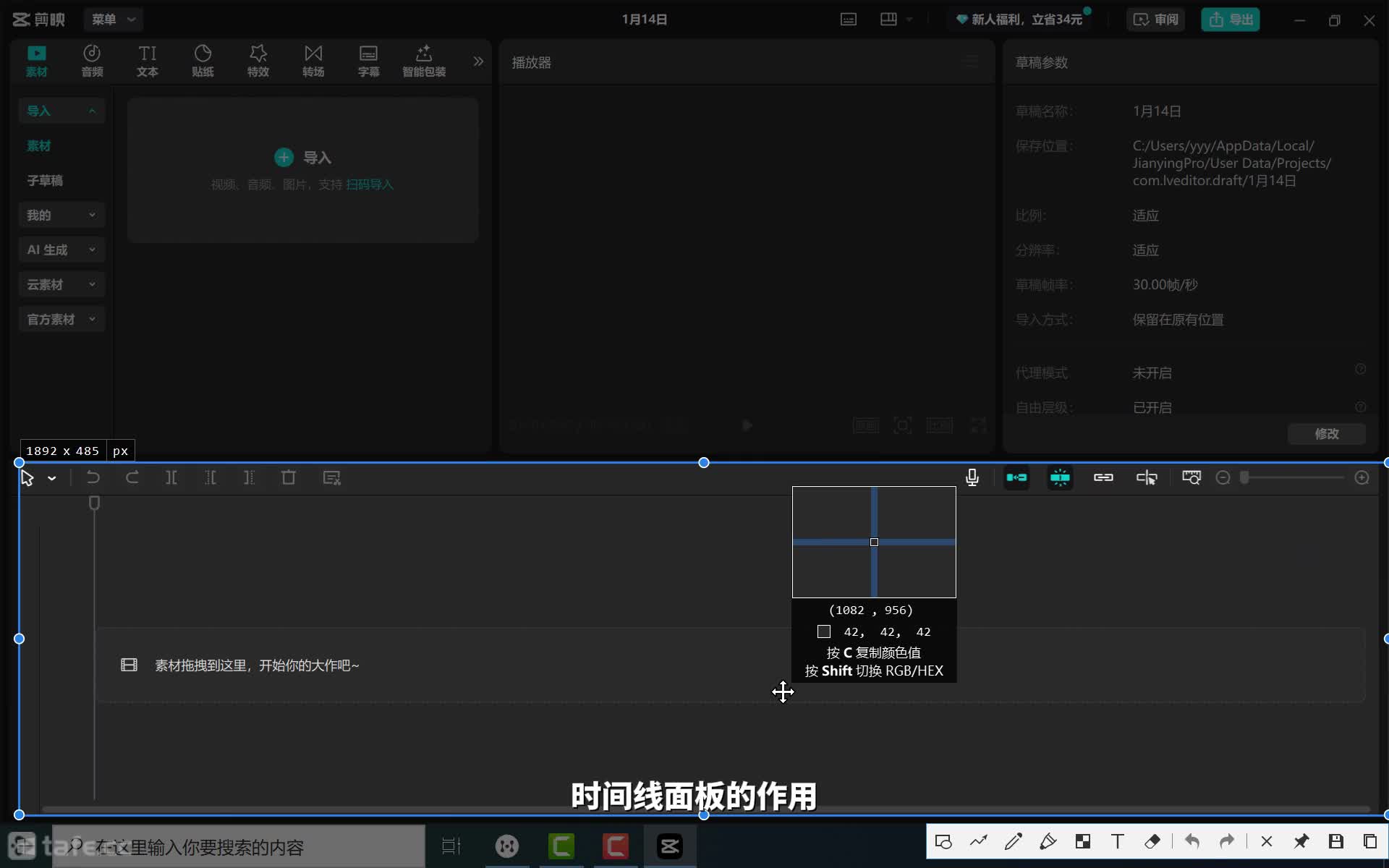
Task: Click the 审阅 review button
Action: [x=1155, y=20]
